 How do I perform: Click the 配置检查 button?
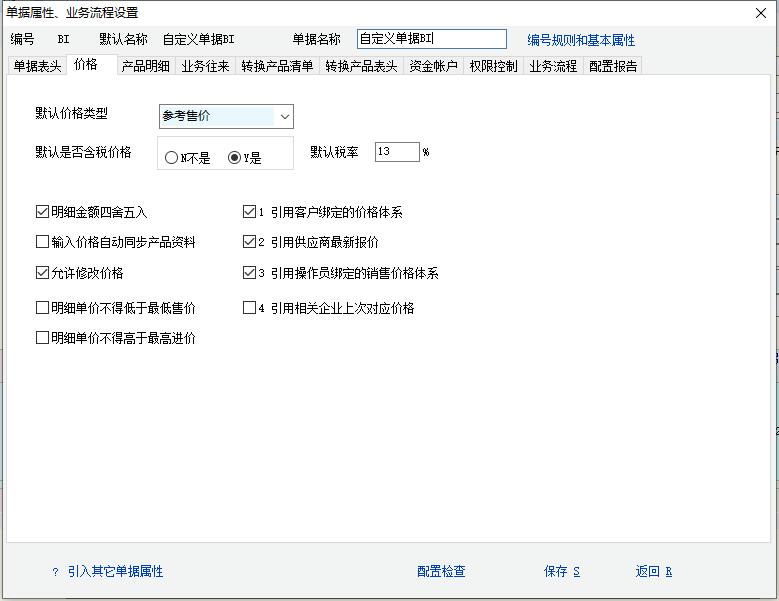(x=441, y=572)
